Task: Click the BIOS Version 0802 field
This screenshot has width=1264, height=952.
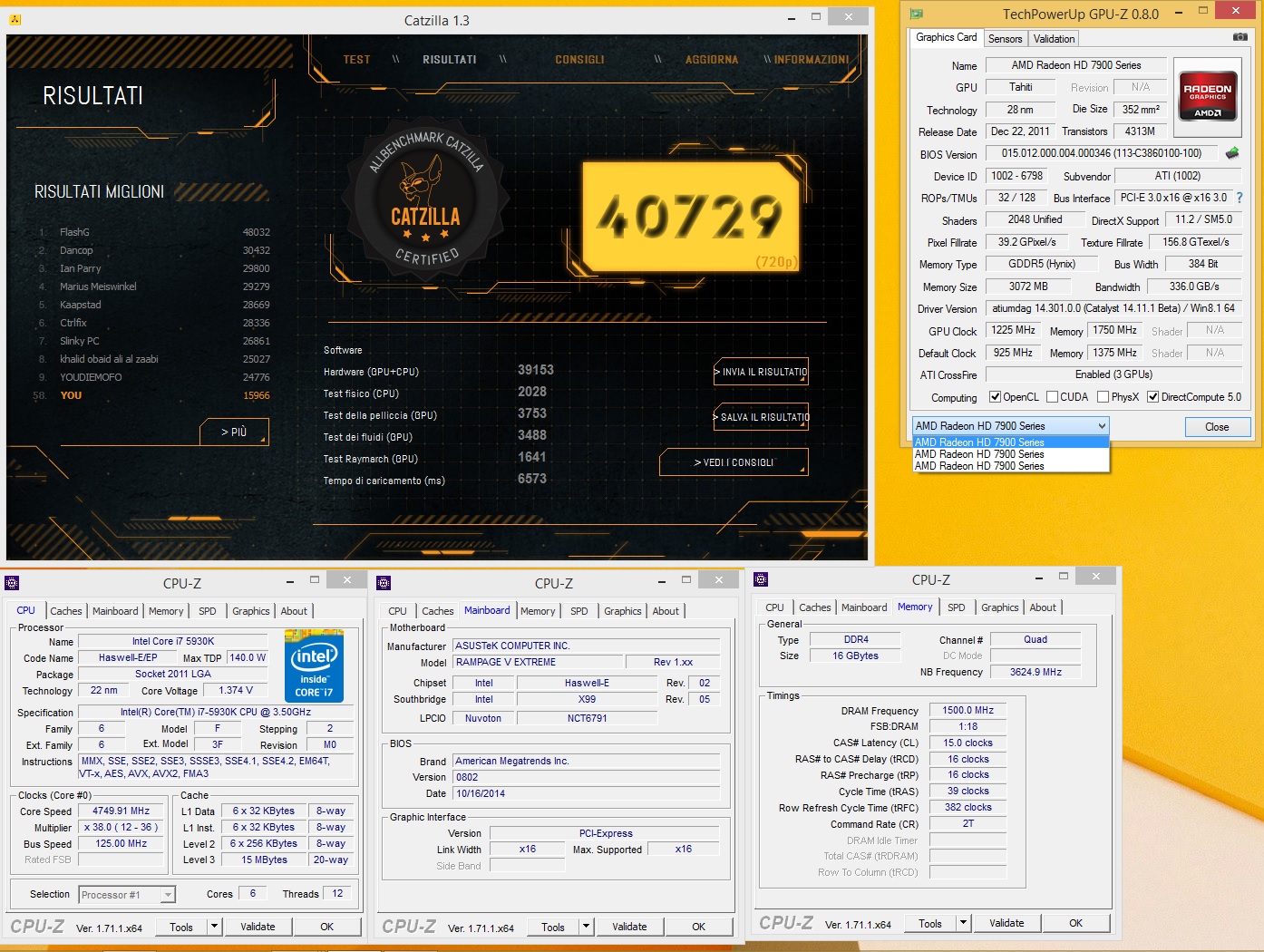Action: click(x=587, y=778)
